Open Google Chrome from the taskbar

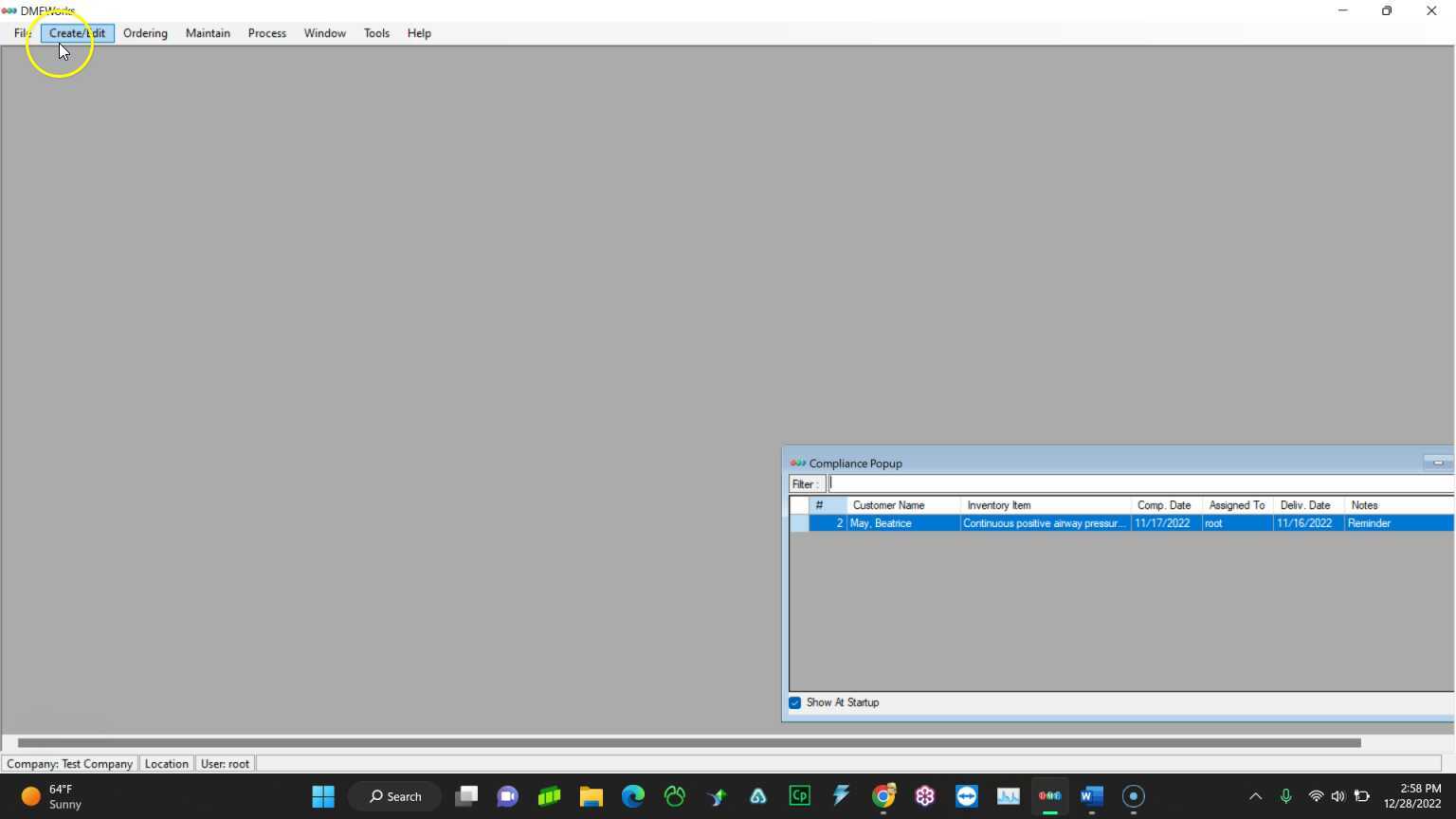point(883,796)
